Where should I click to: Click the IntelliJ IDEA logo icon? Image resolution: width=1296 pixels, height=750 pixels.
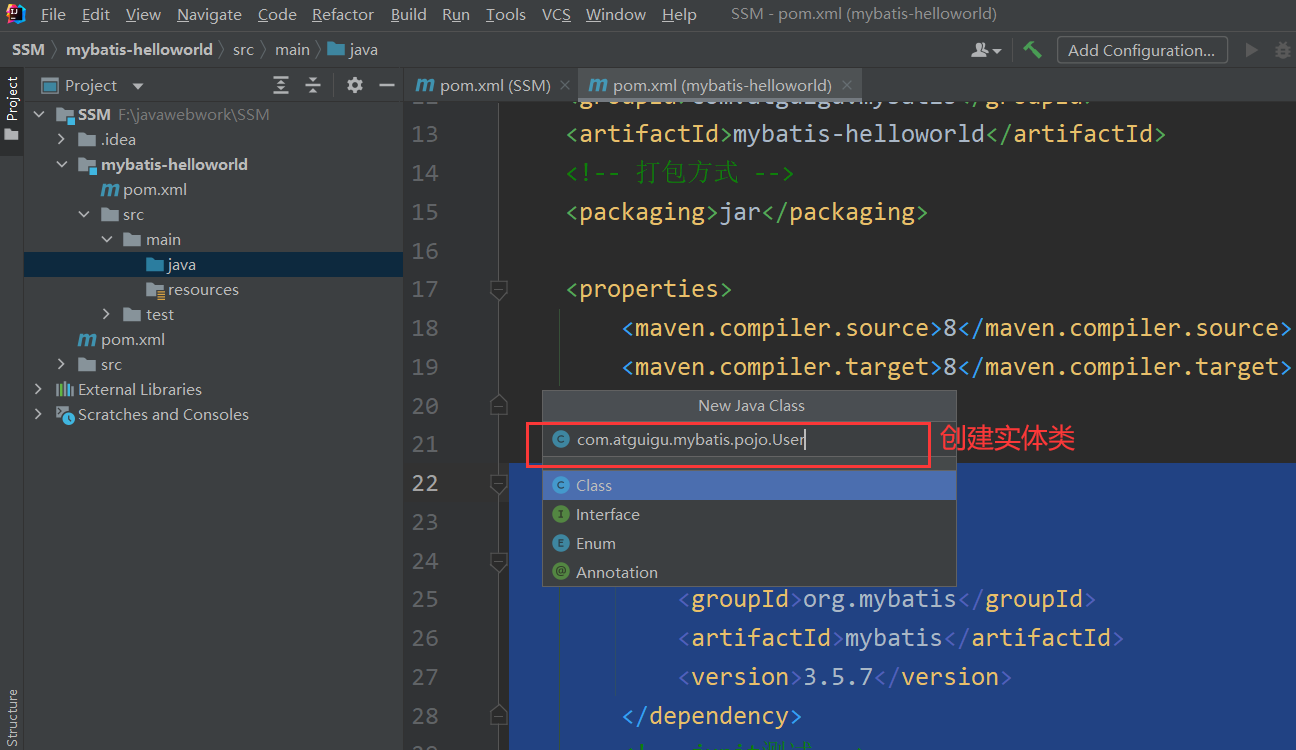(x=15, y=14)
